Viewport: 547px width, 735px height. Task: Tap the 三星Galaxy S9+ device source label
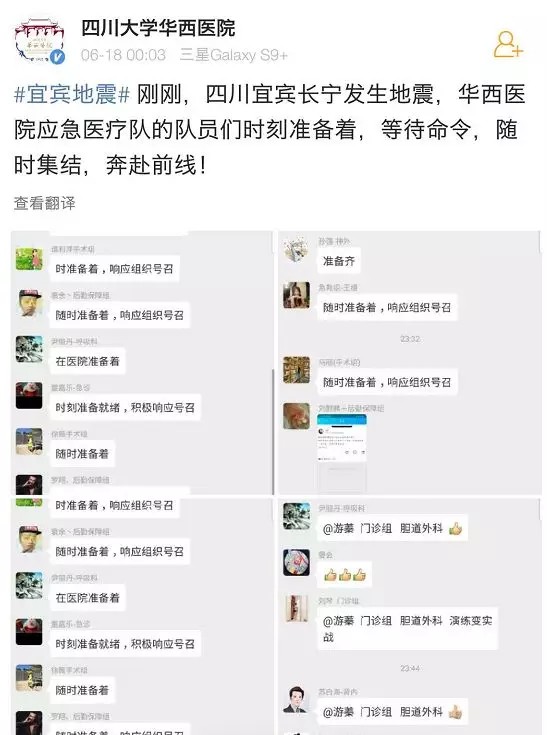233,55
